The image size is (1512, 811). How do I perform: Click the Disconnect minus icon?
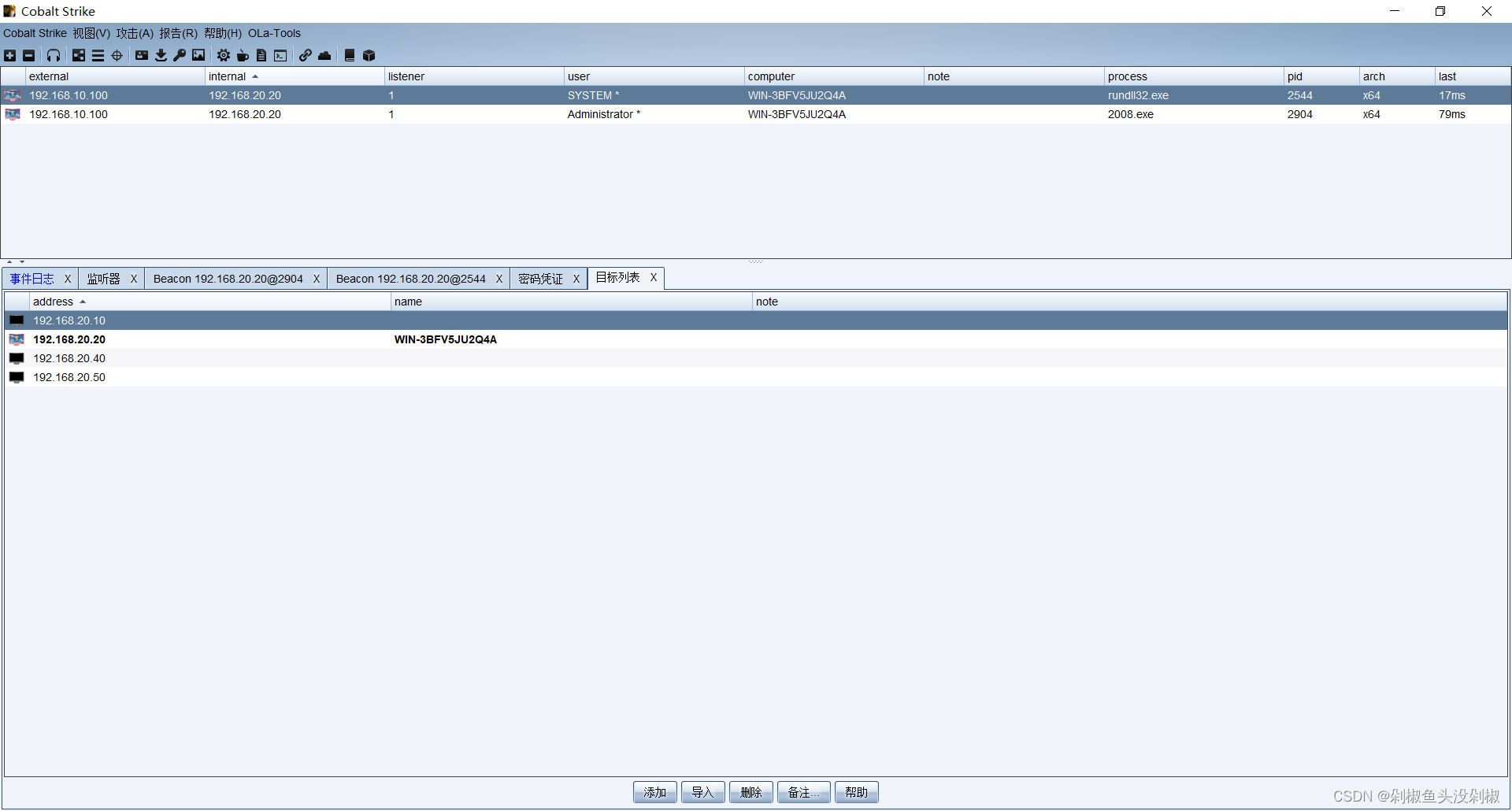click(x=28, y=55)
